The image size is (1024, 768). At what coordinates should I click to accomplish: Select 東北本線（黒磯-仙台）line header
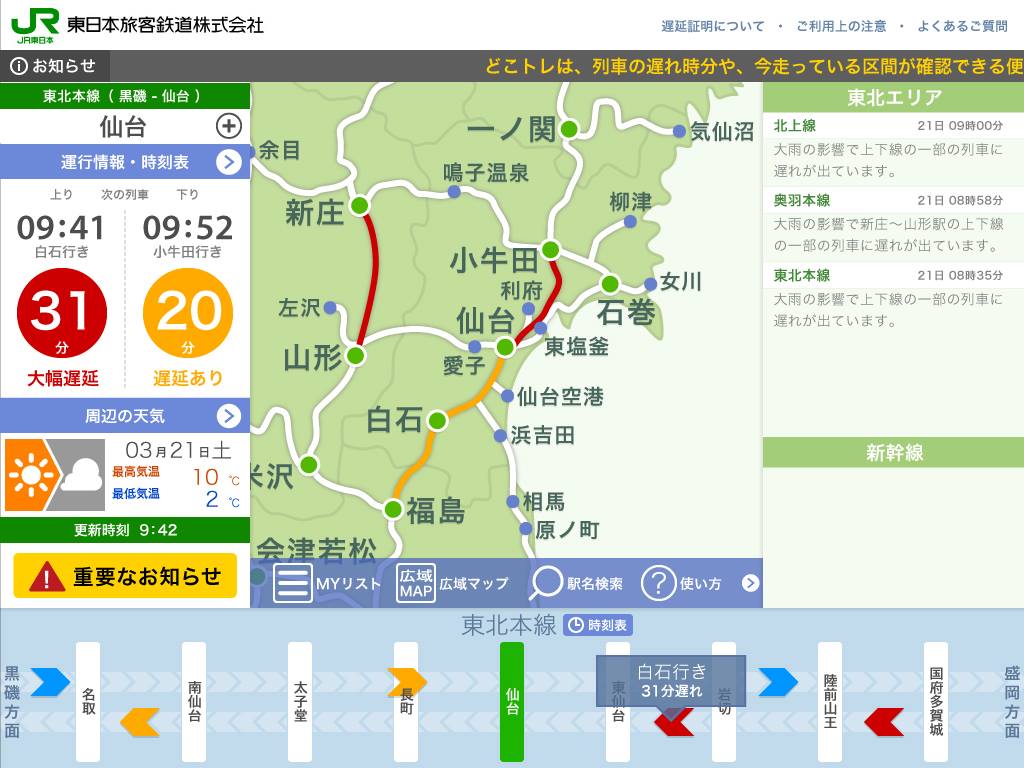(125, 96)
